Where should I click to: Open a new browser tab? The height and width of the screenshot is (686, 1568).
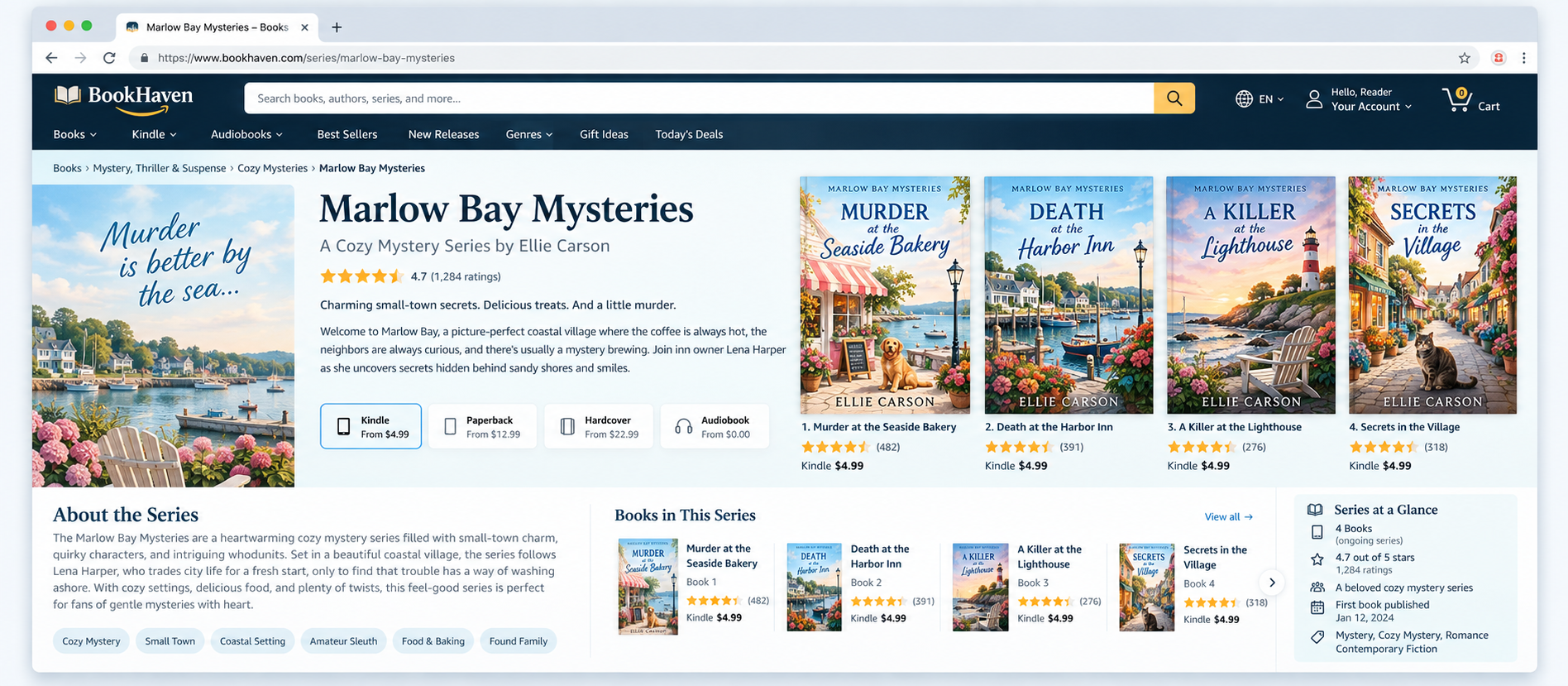337,27
